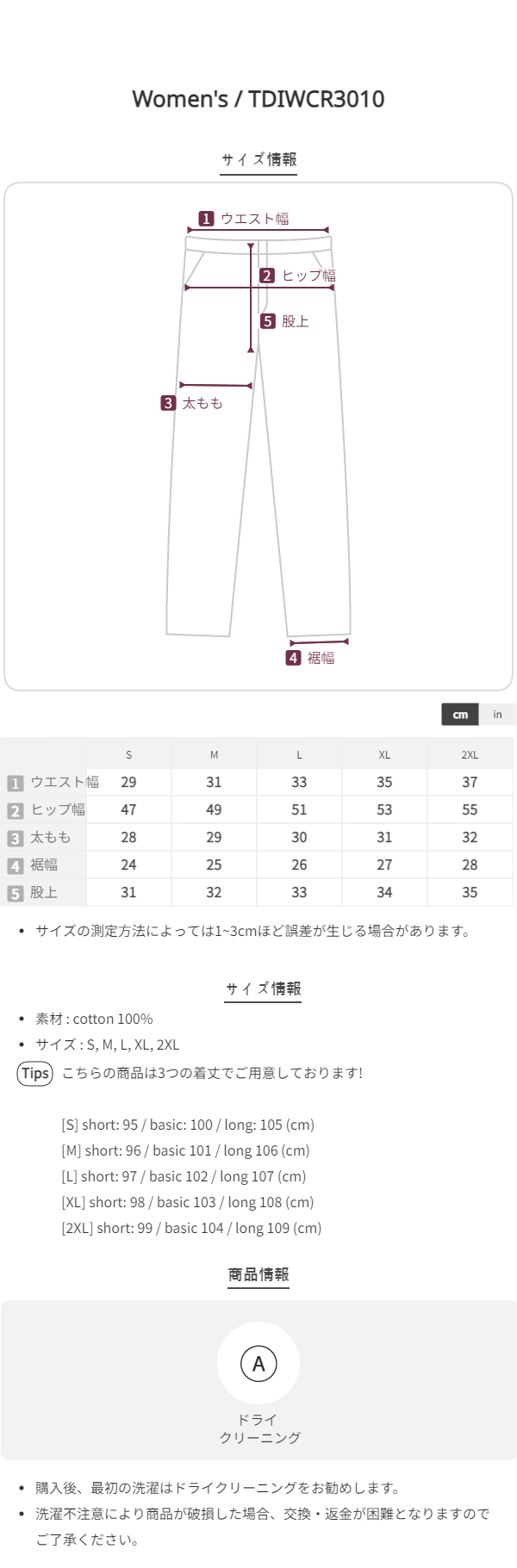Screen dimensions: 517x1568
Task: Click the [S] short/basic/long length line
Action: click(188, 1125)
